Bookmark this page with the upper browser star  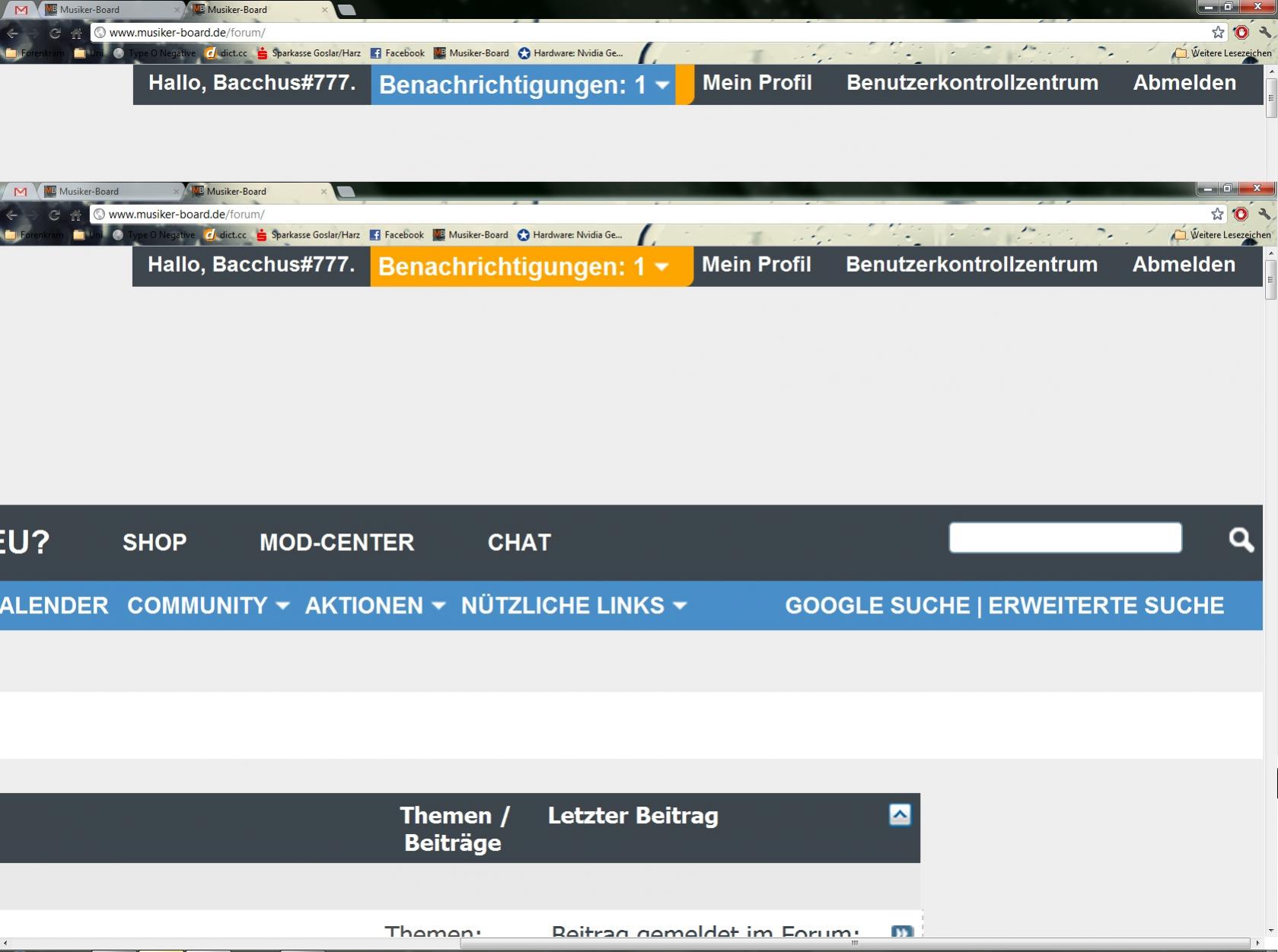pyautogui.click(x=1218, y=33)
